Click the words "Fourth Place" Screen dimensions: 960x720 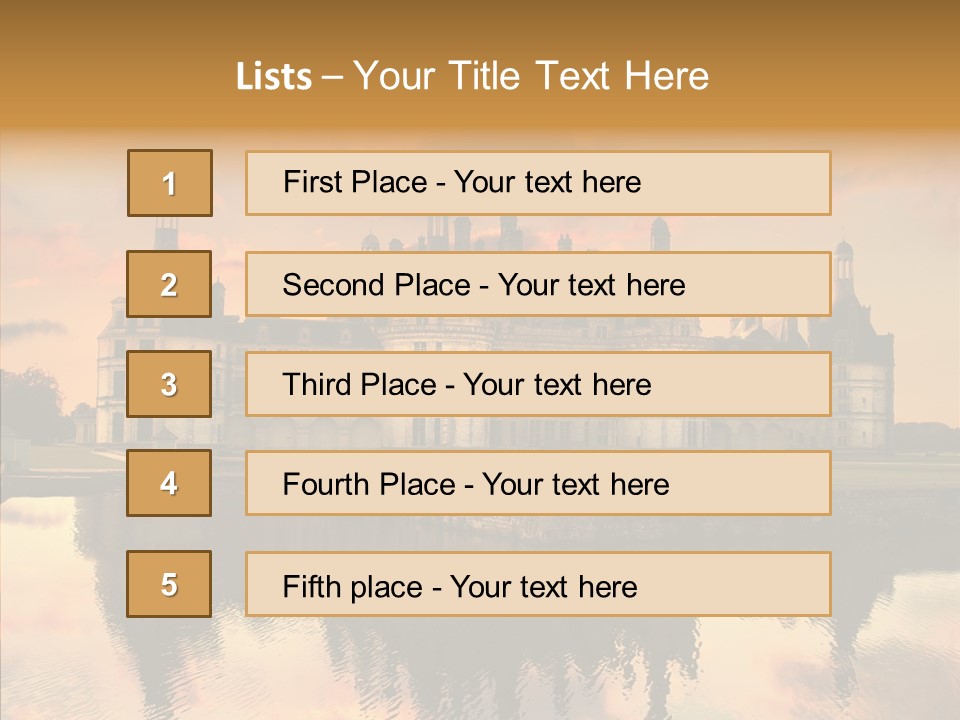[x=370, y=485]
